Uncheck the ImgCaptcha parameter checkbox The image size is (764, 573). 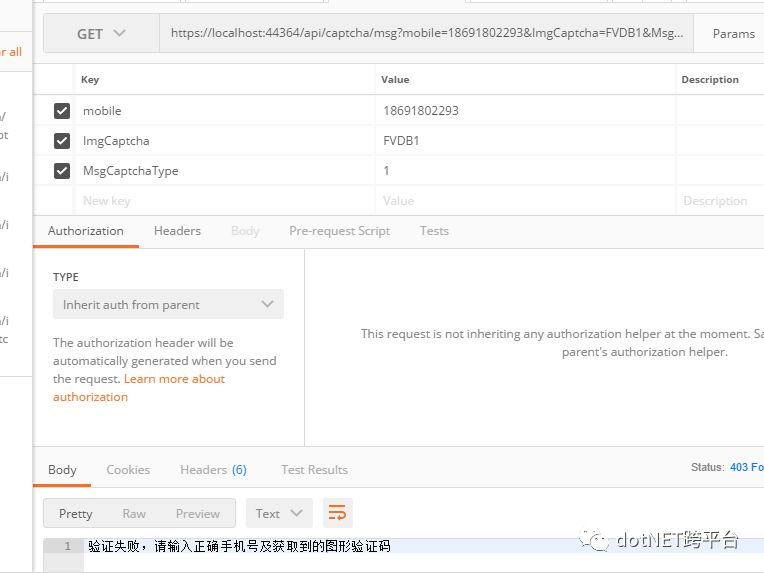coord(62,141)
